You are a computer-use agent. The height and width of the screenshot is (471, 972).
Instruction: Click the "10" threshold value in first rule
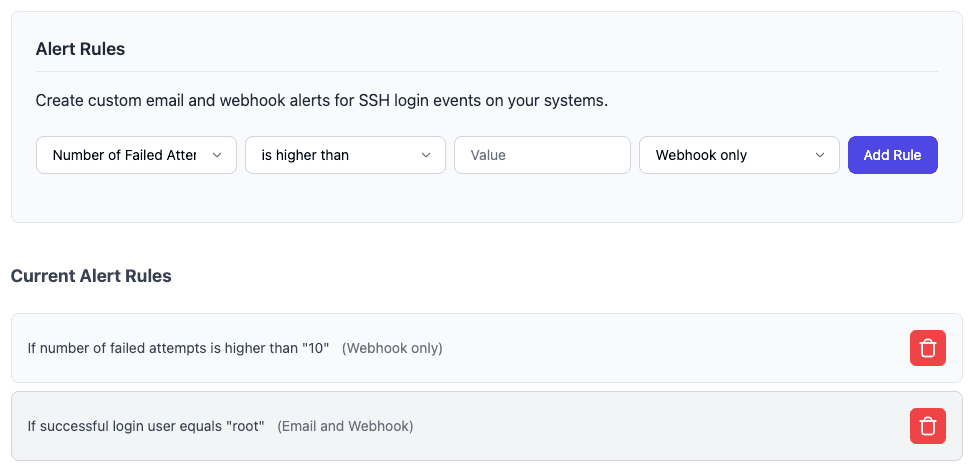316,348
